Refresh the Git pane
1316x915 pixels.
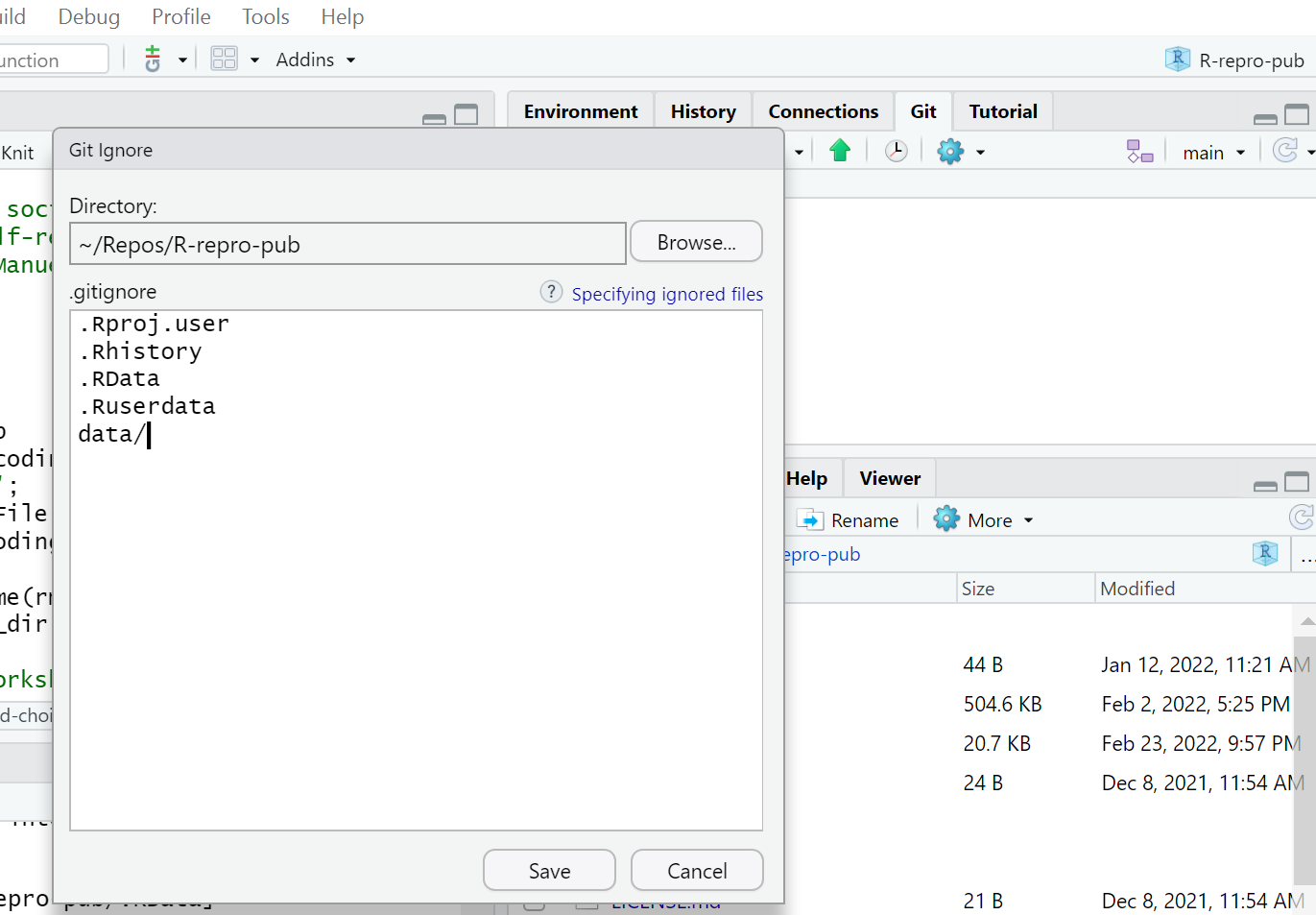coord(1285,151)
